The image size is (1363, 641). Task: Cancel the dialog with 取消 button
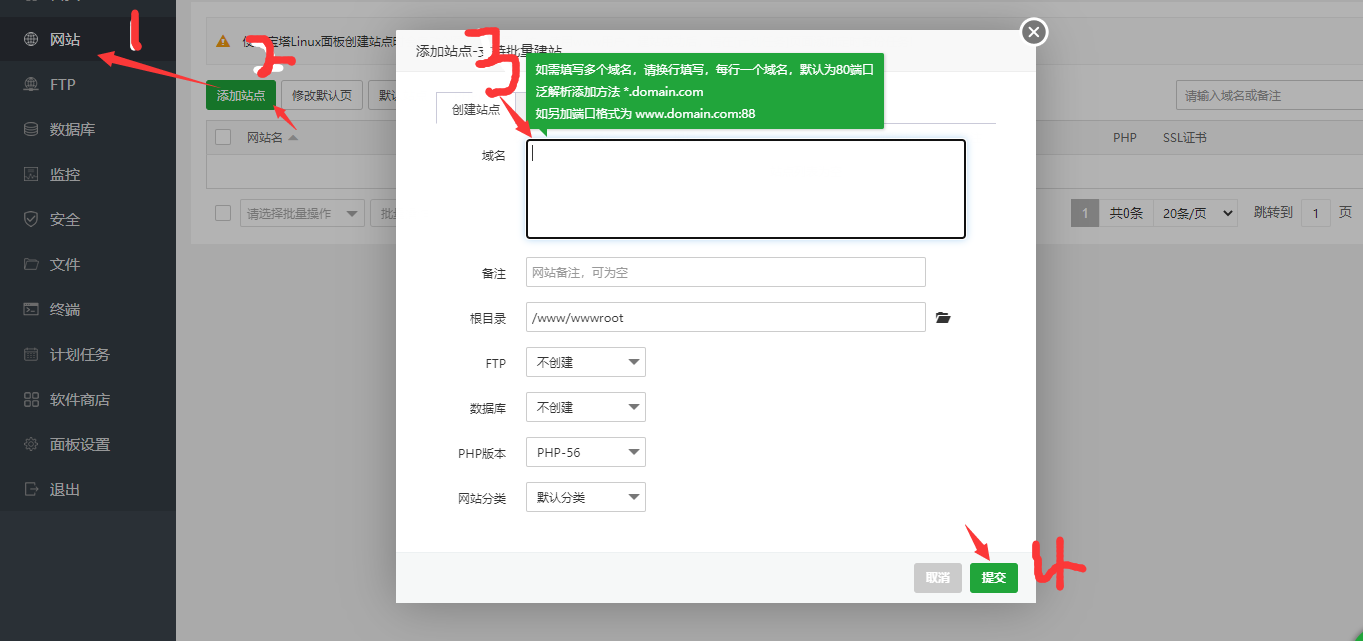coord(938,578)
